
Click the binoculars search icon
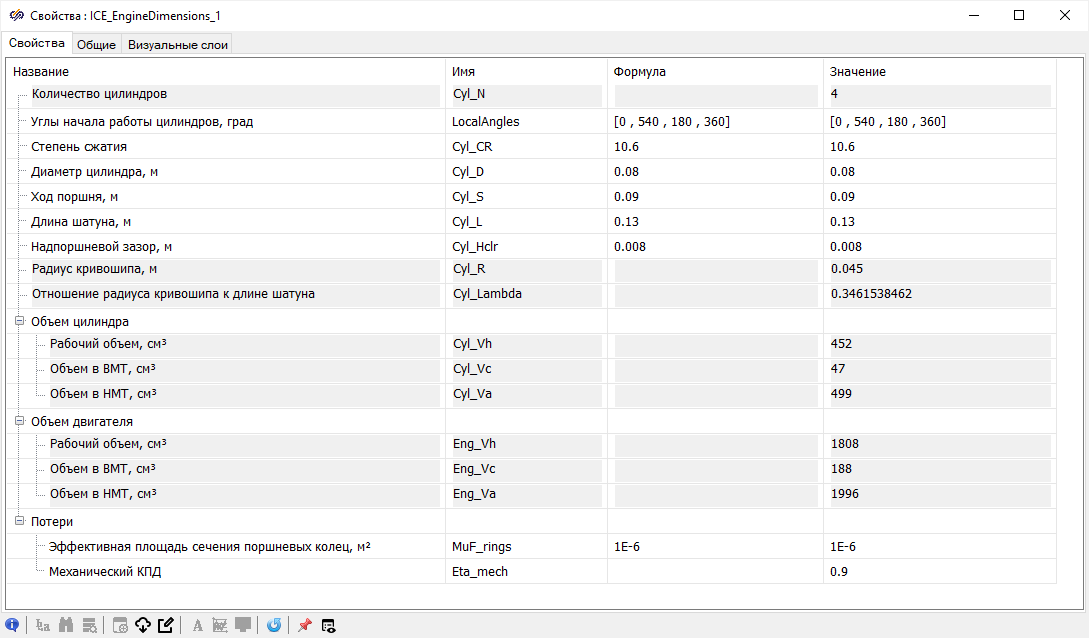tap(67, 626)
